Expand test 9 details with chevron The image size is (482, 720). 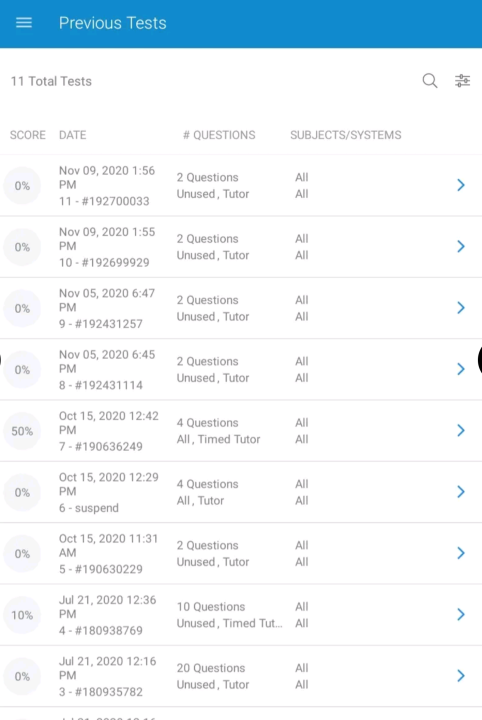(461, 308)
